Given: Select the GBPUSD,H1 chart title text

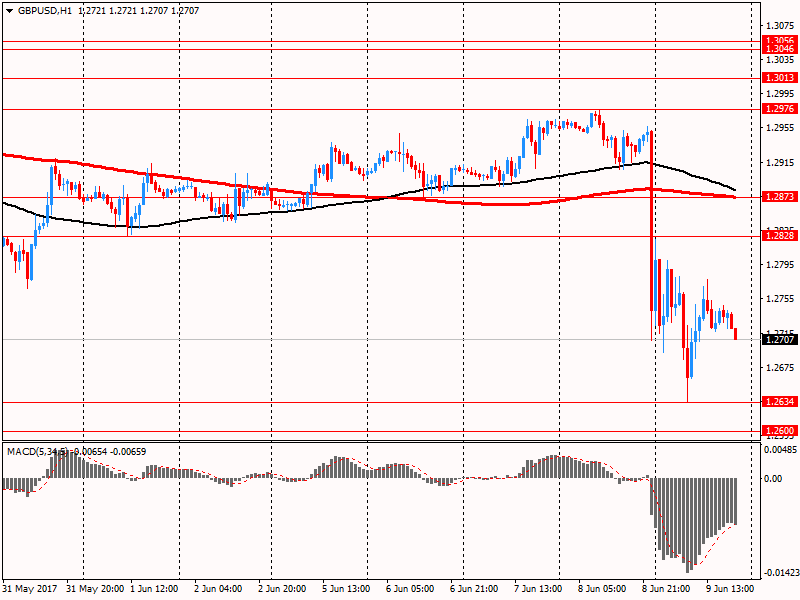Looking at the screenshot, I should (x=45, y=11).
